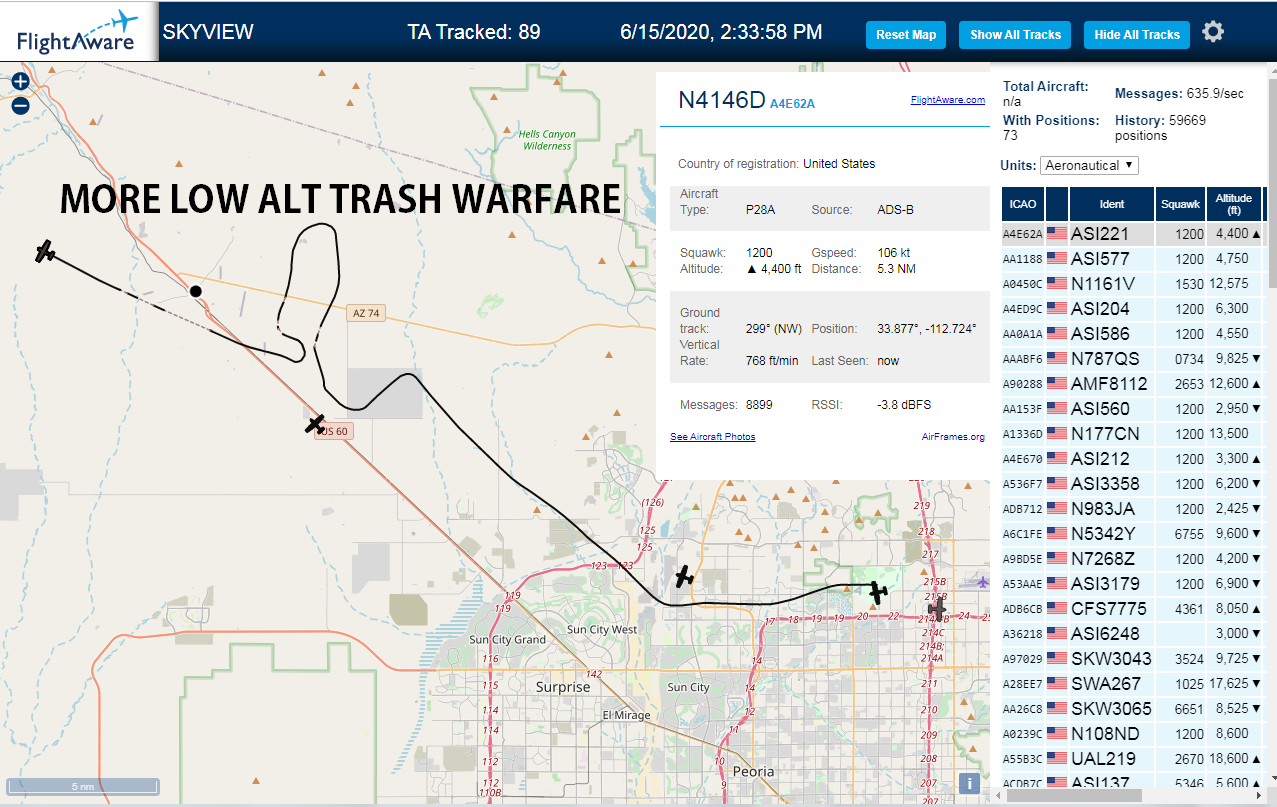Click ICAO cell AA1188 in table
The width and height of the screenshot is (1277, 807).
(x=1023, y=259)
